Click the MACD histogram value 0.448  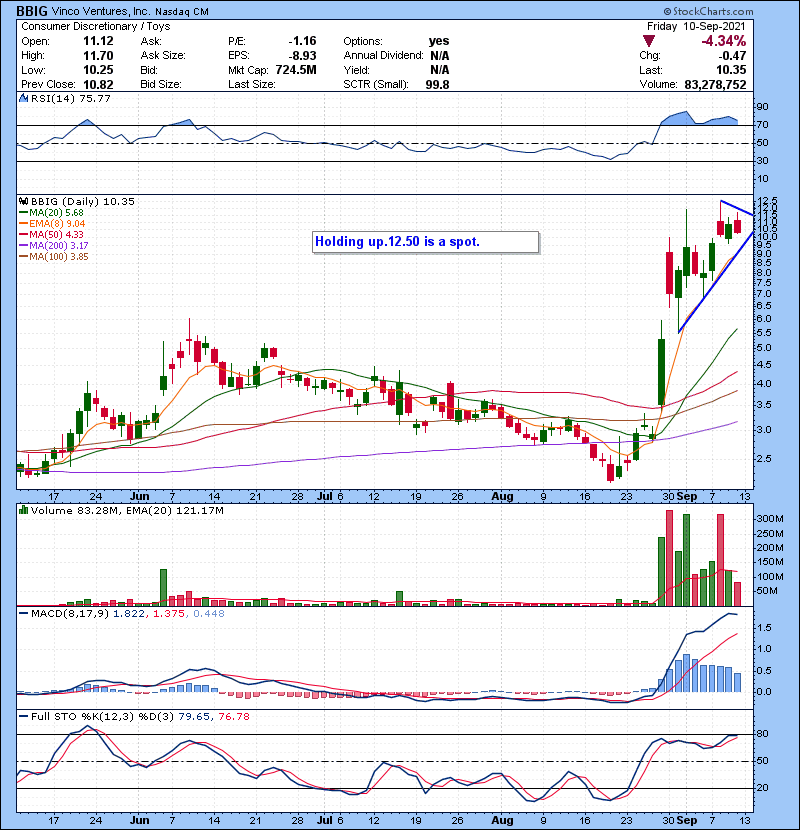tap(209, 614)
